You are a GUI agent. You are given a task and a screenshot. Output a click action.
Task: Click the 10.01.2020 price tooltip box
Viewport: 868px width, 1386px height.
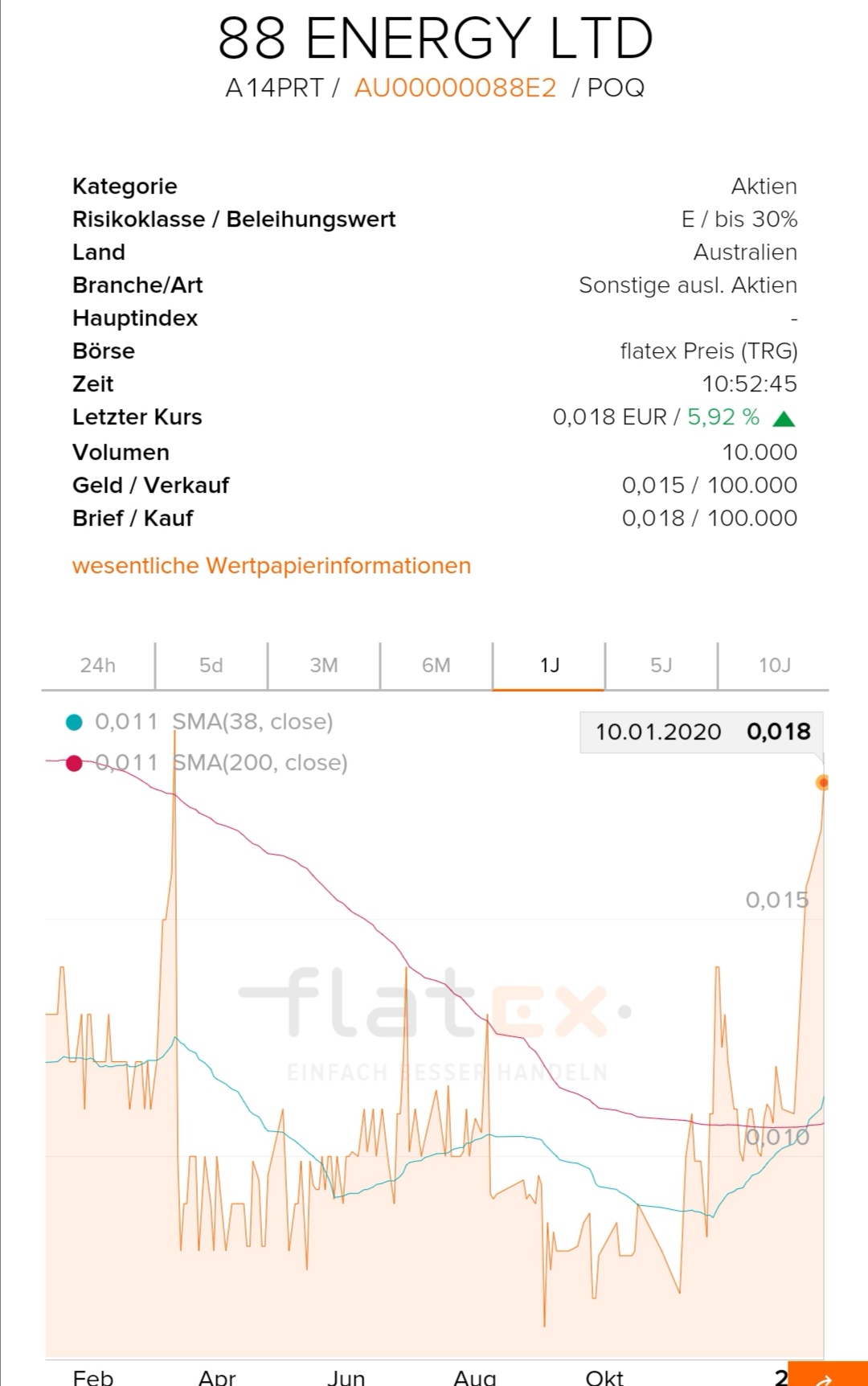[x=701, y=732]
